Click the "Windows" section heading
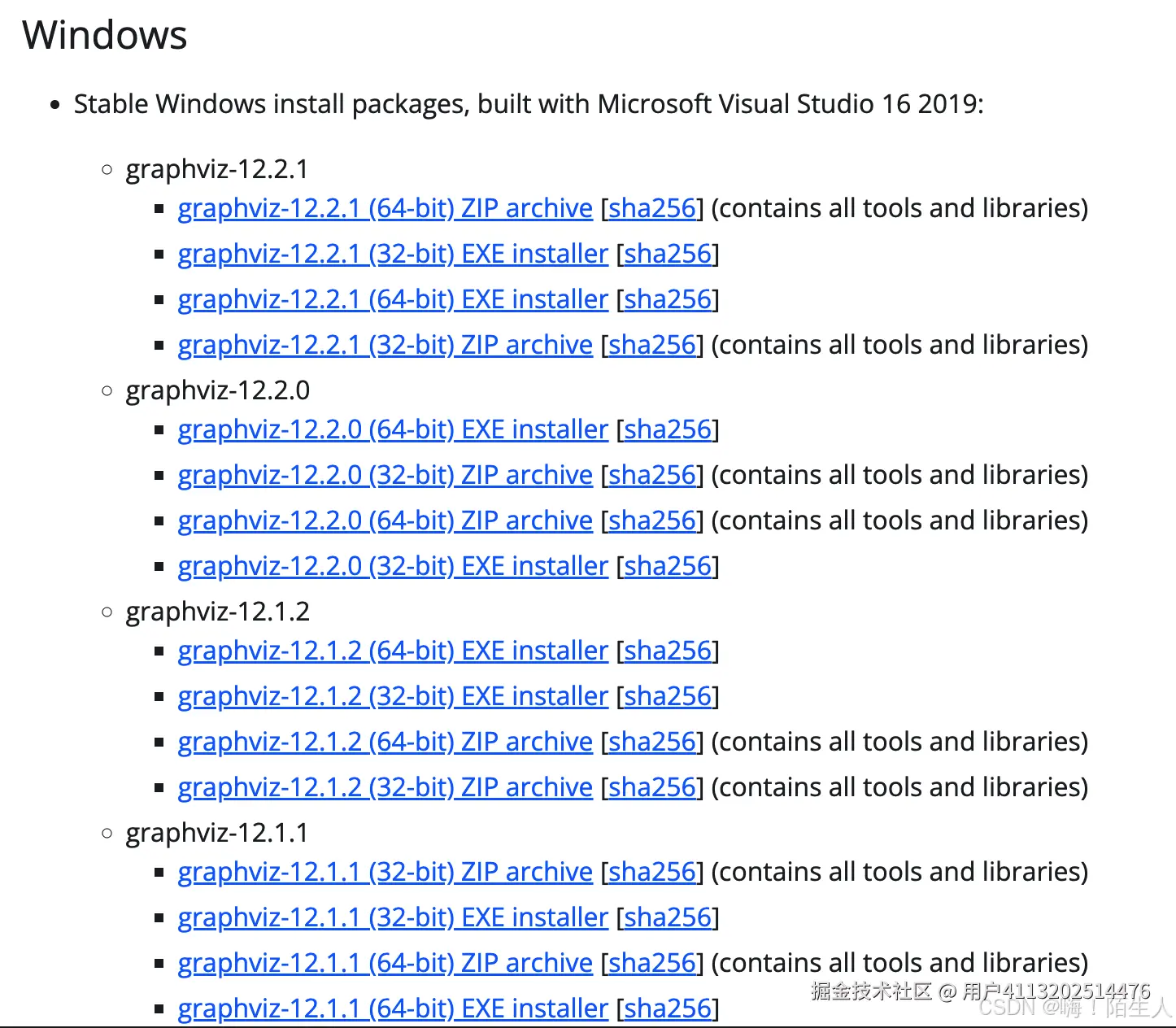The width and height of the screenshot is (1176, 1028). click(105, 35)
